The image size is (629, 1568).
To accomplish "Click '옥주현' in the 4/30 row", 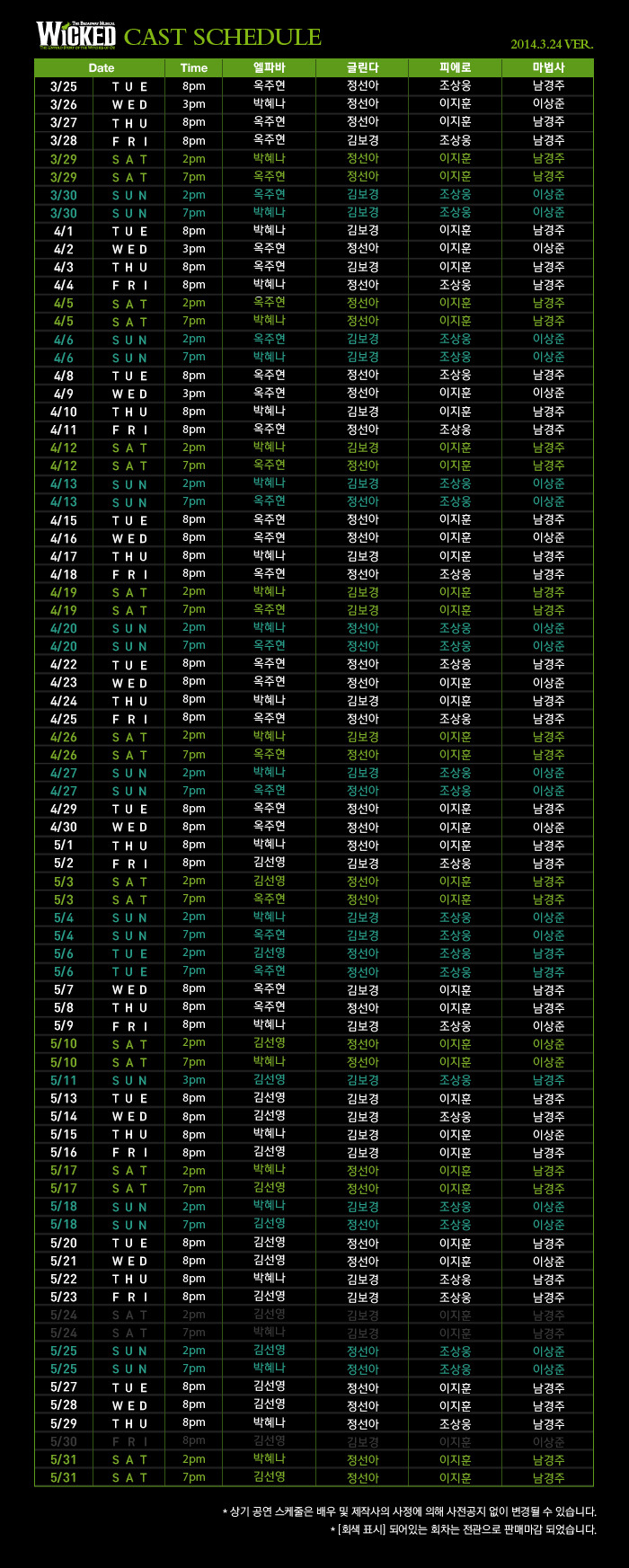I will (x=269, y=827).
